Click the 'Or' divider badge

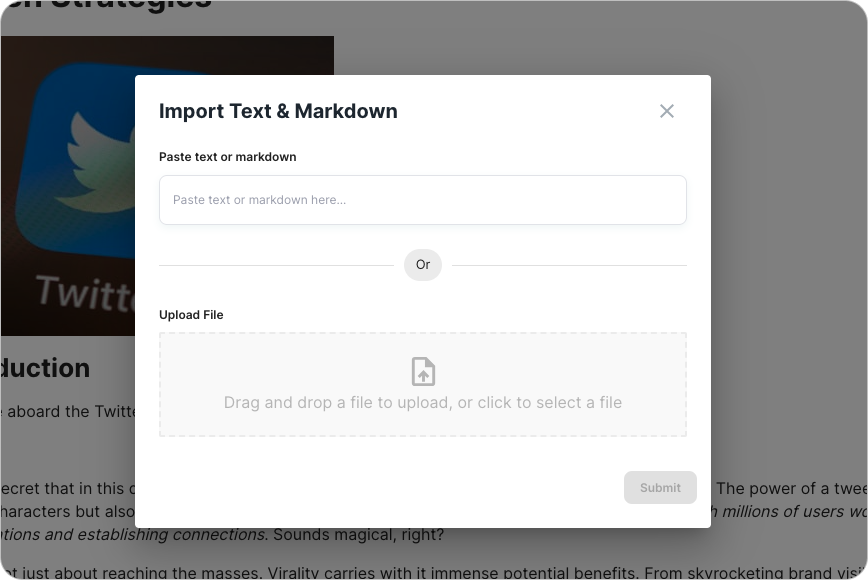coord(422,265)
